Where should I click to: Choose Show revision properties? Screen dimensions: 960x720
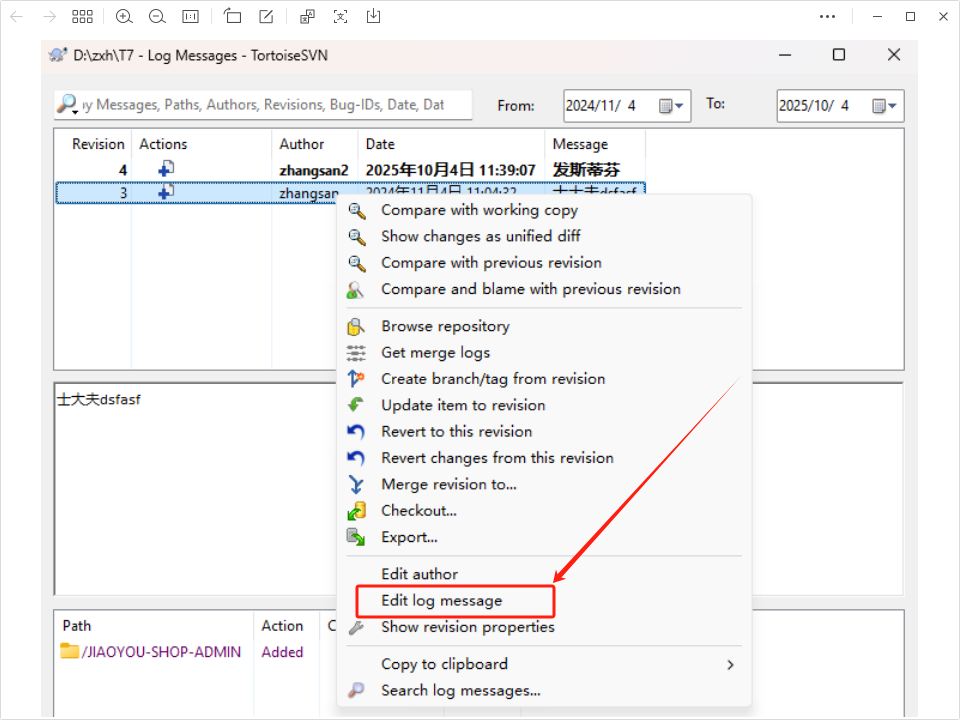tap(544, 627)
